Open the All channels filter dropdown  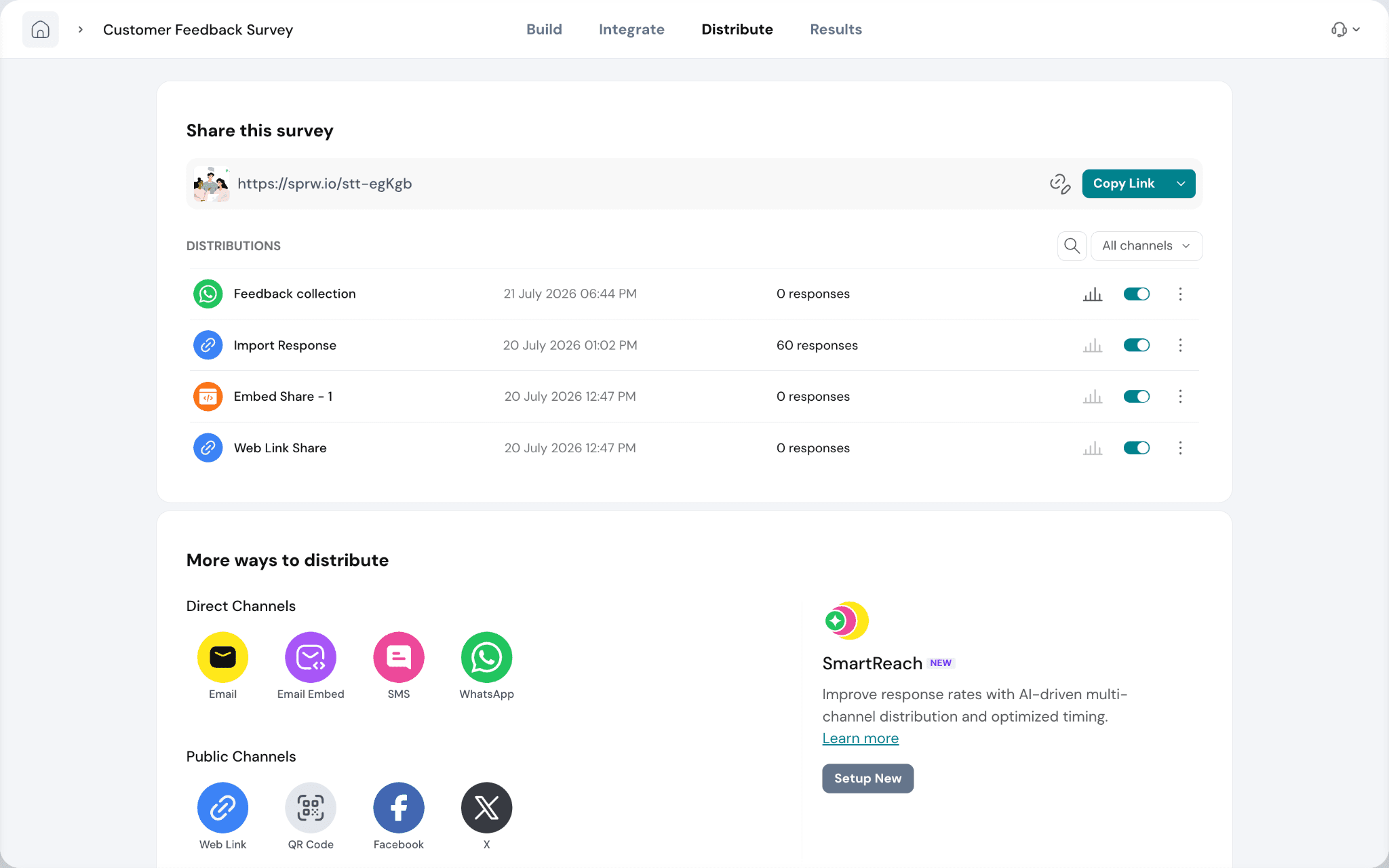(1146, 245)
